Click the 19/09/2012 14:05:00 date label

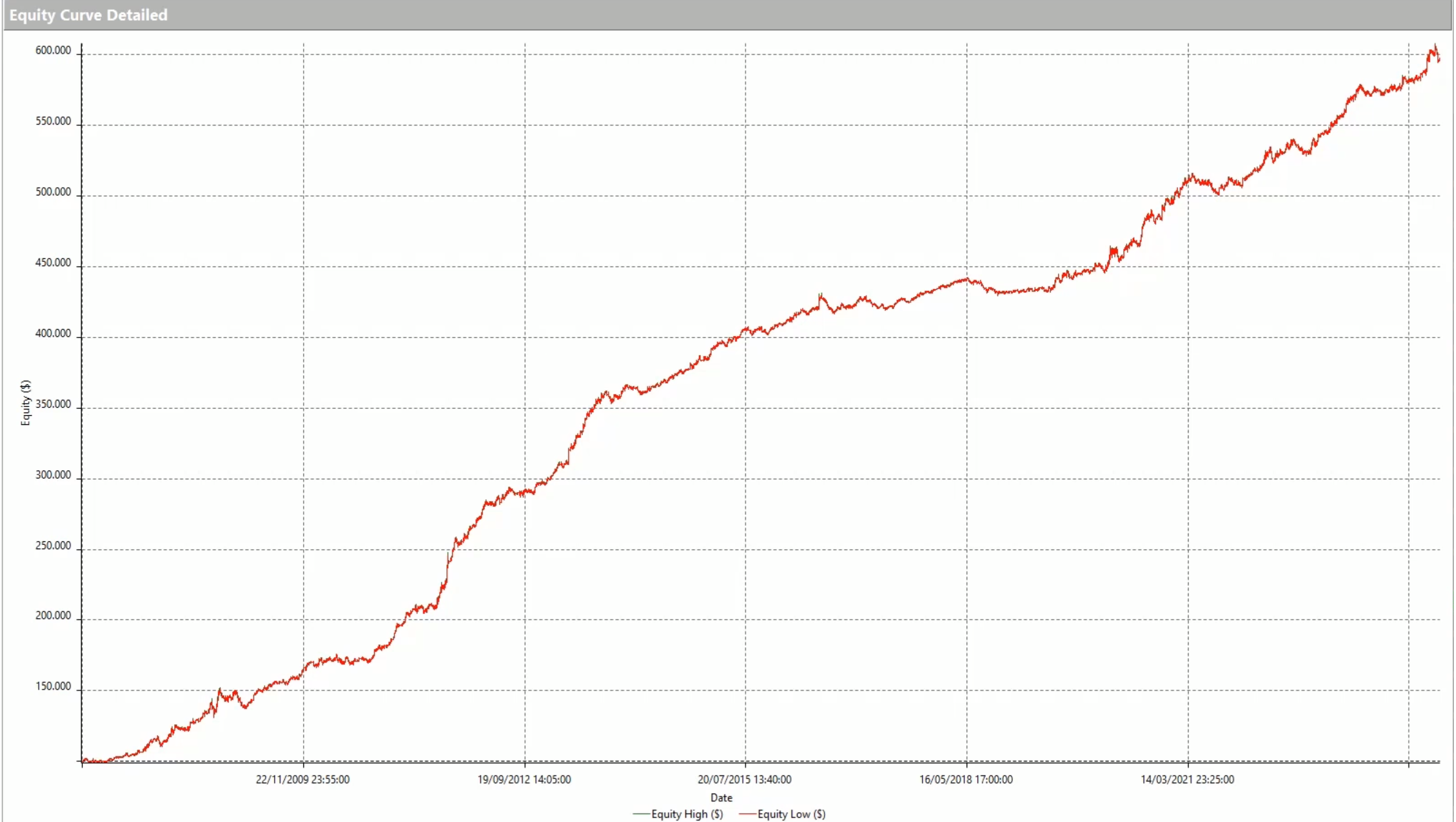524,779
